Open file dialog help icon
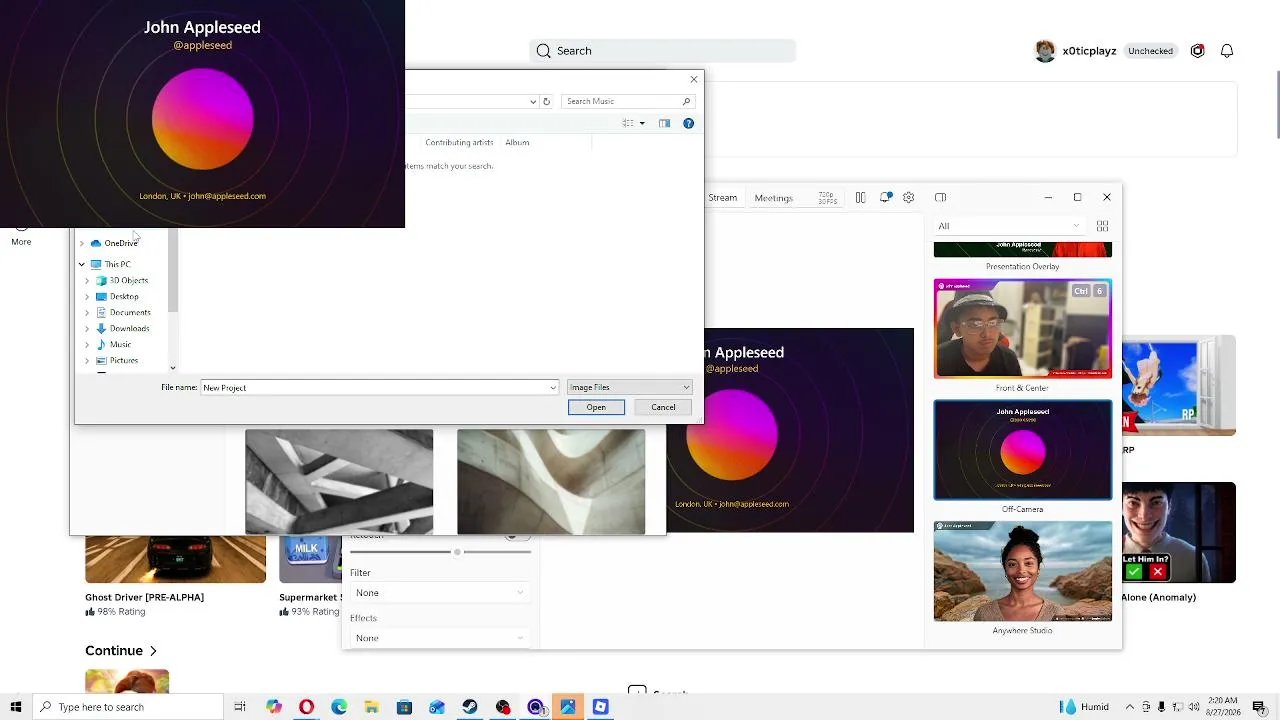Image resolution: width=1280 pixels, height=720 pixels. coord(688,123)
